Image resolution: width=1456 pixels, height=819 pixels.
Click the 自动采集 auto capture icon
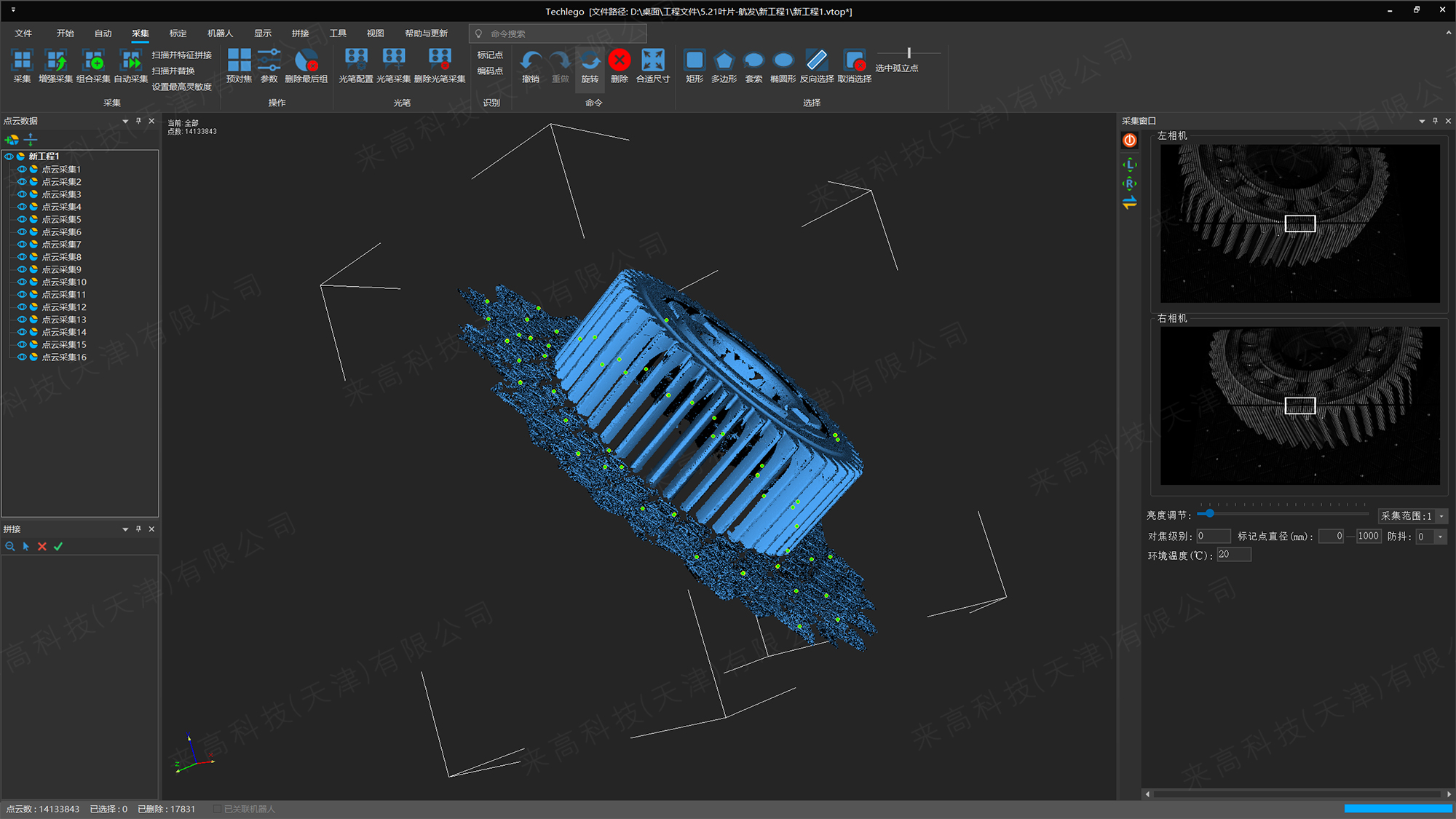(131, 61)
